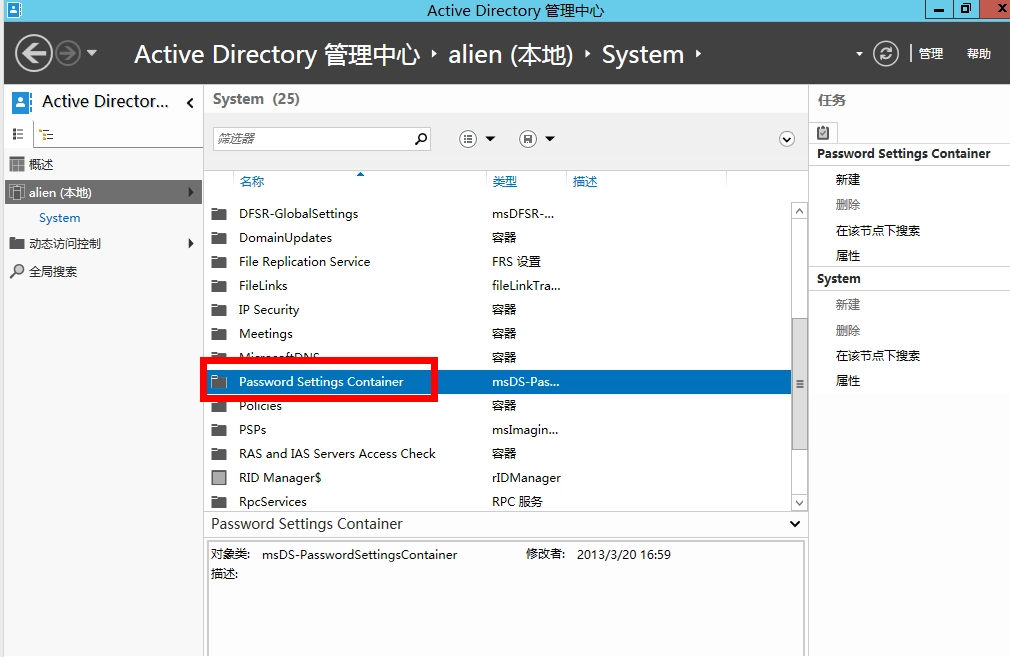Open the view options list dropdown
Viewport: 1010px width, 657px height.
pyautogui.click(x=477, y=139)
